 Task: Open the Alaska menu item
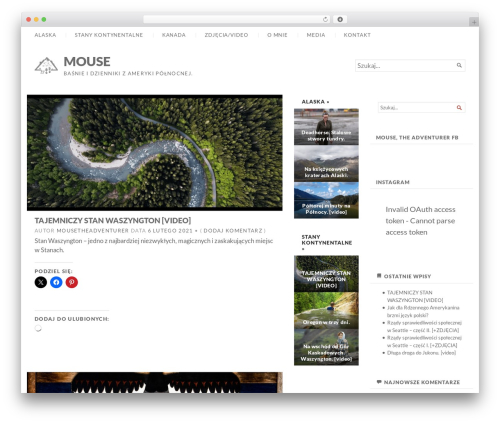[45, 35]
